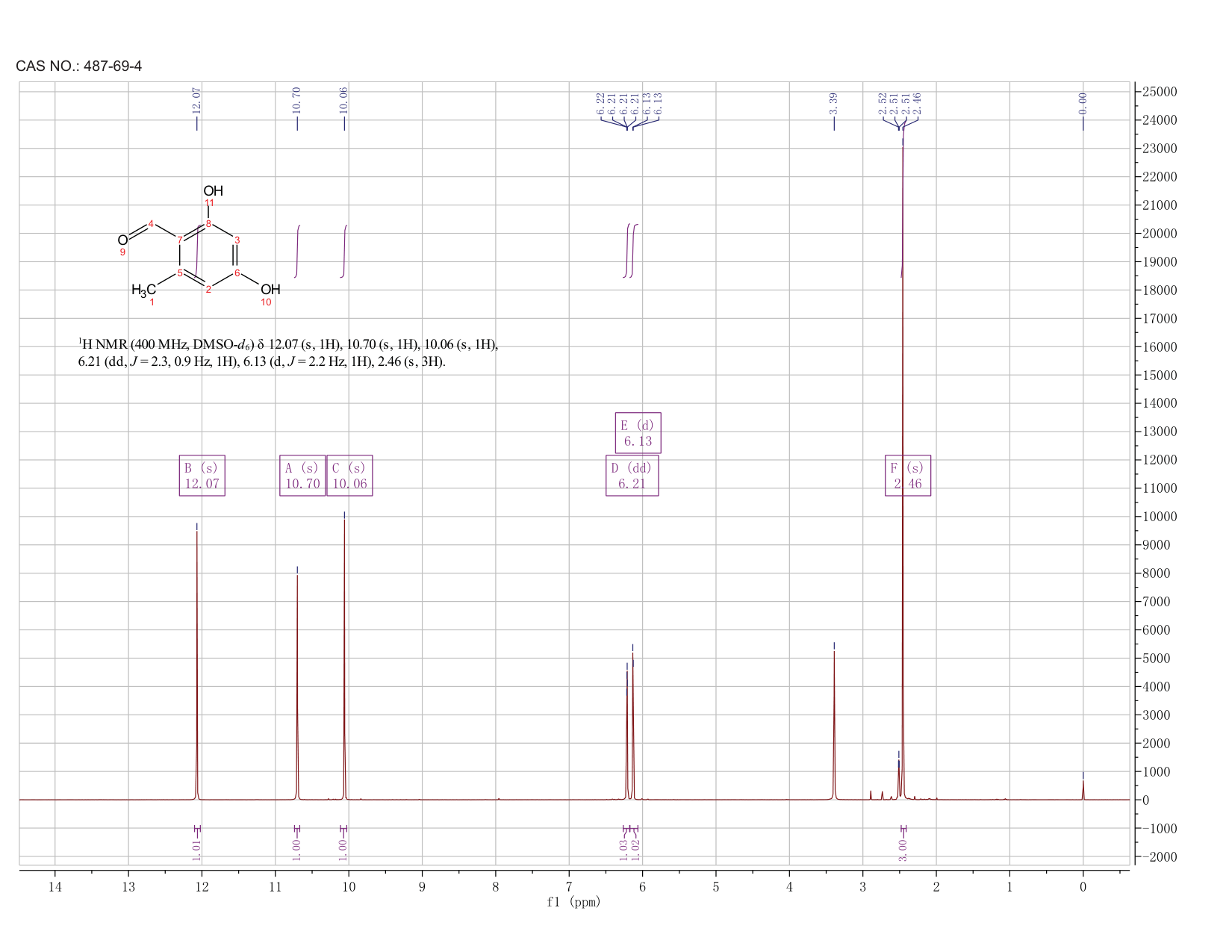Select the E (d) 6.13 multiplet box
Image resolution: width=1232 pixels, height=952 pixels.
click(x=638, y=433)
